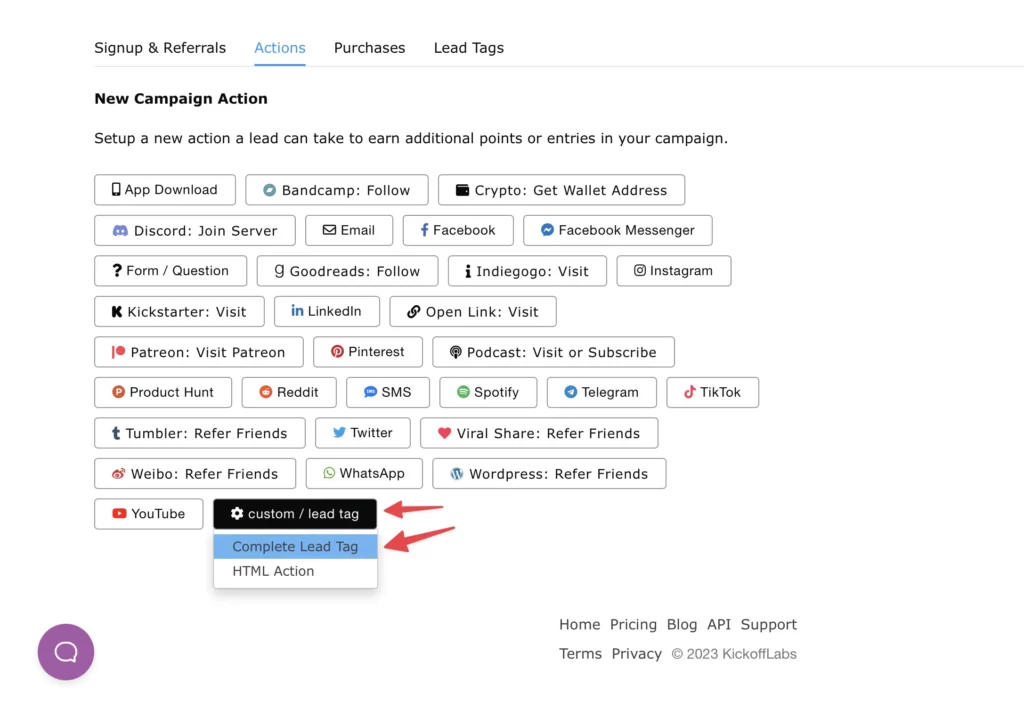The image size is (1024, 718).
Task: Choose the Spotify action button
Action: click(488, 393)
